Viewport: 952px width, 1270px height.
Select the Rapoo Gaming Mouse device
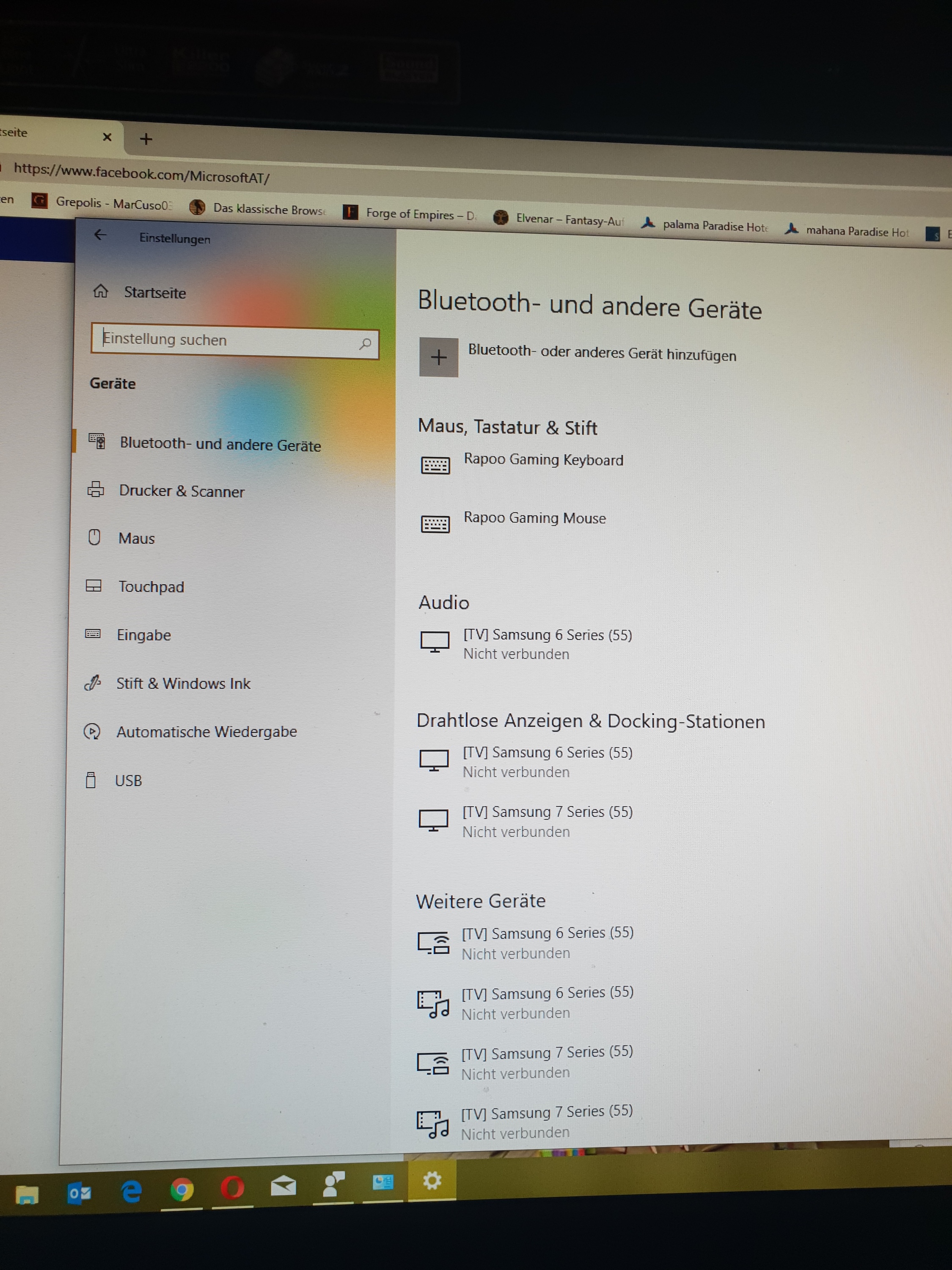point(534,517)
